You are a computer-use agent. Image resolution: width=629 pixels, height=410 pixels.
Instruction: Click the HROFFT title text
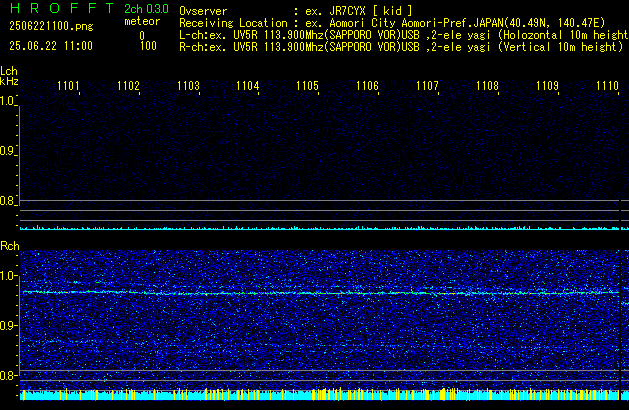coord(62,8)
